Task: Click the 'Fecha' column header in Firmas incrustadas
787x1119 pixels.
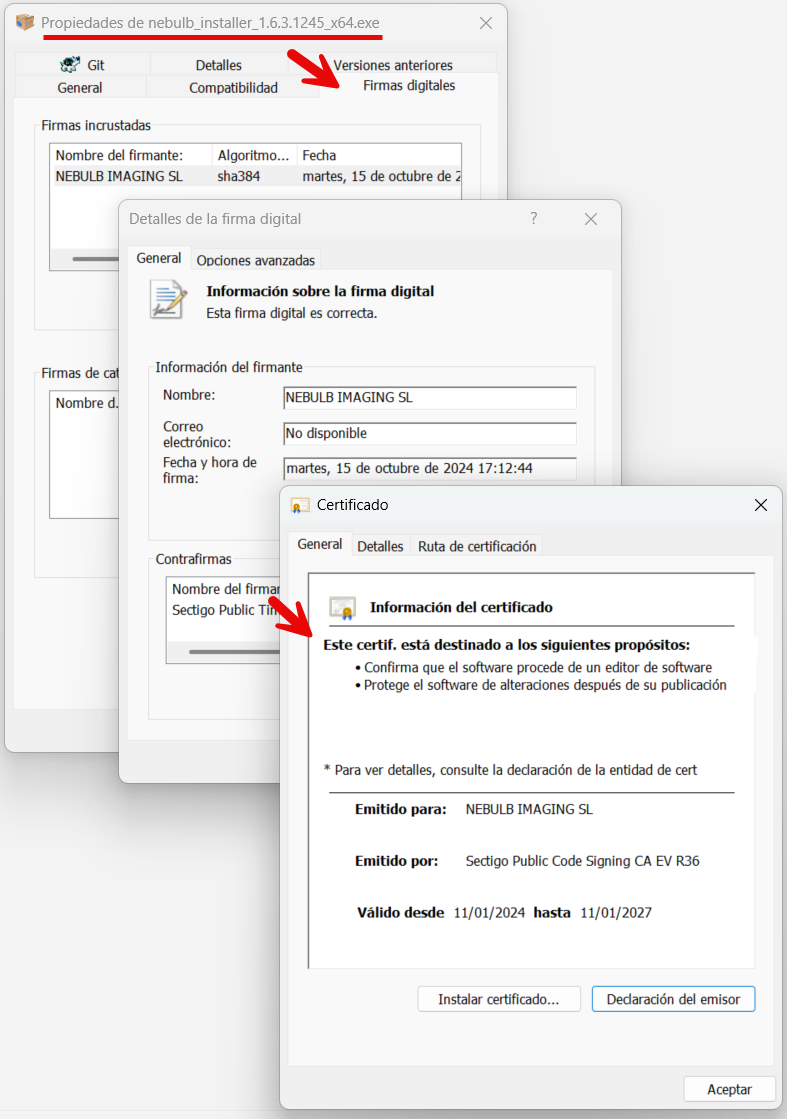Action: click(x=379, y=156)
